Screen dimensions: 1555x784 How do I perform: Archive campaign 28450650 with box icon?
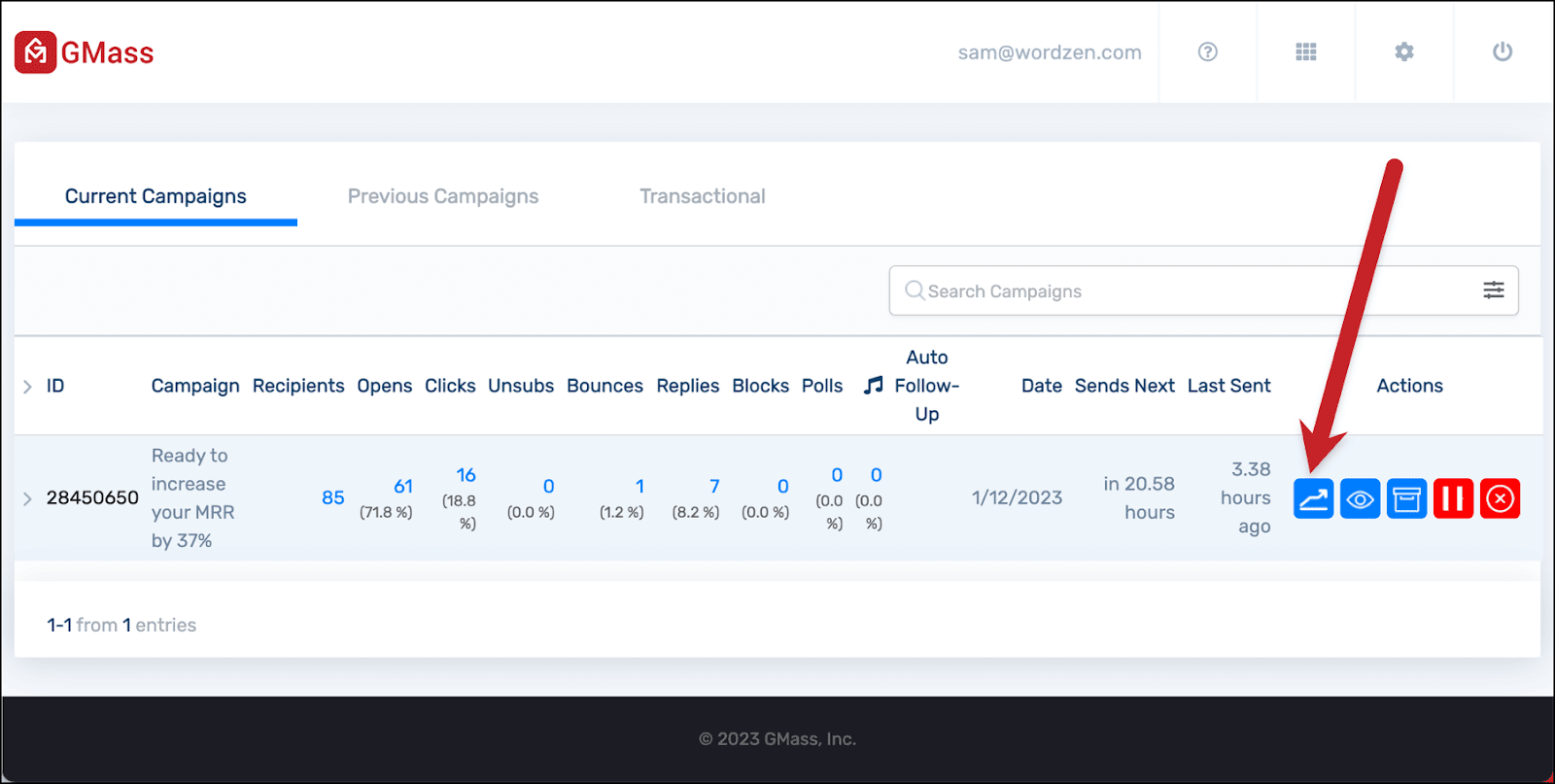click(x=1406, y=498)
